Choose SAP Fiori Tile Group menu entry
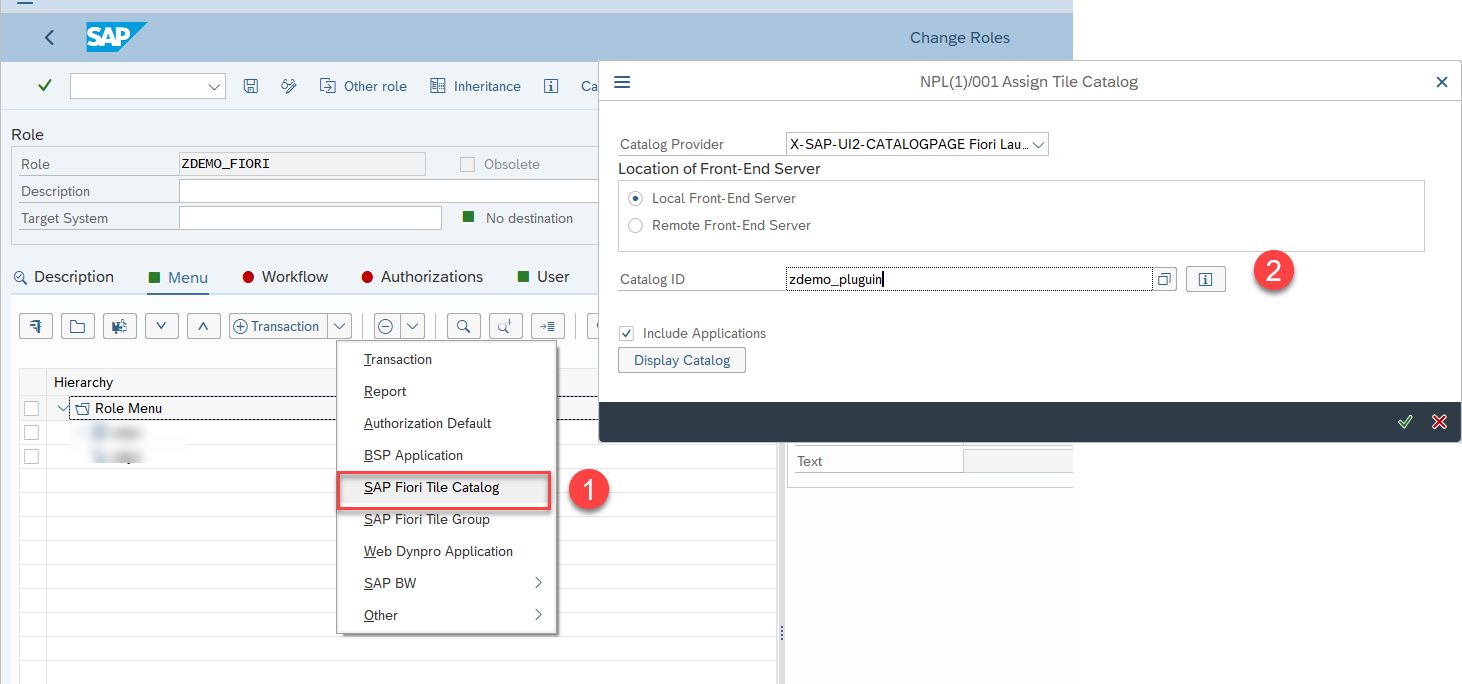 [x=427, y=519]
